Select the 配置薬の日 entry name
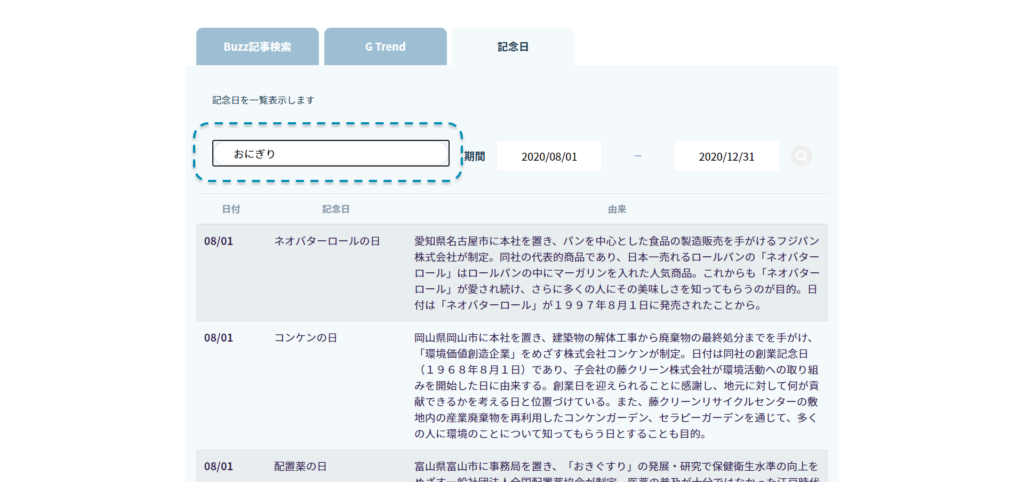 tap(301, 467)
